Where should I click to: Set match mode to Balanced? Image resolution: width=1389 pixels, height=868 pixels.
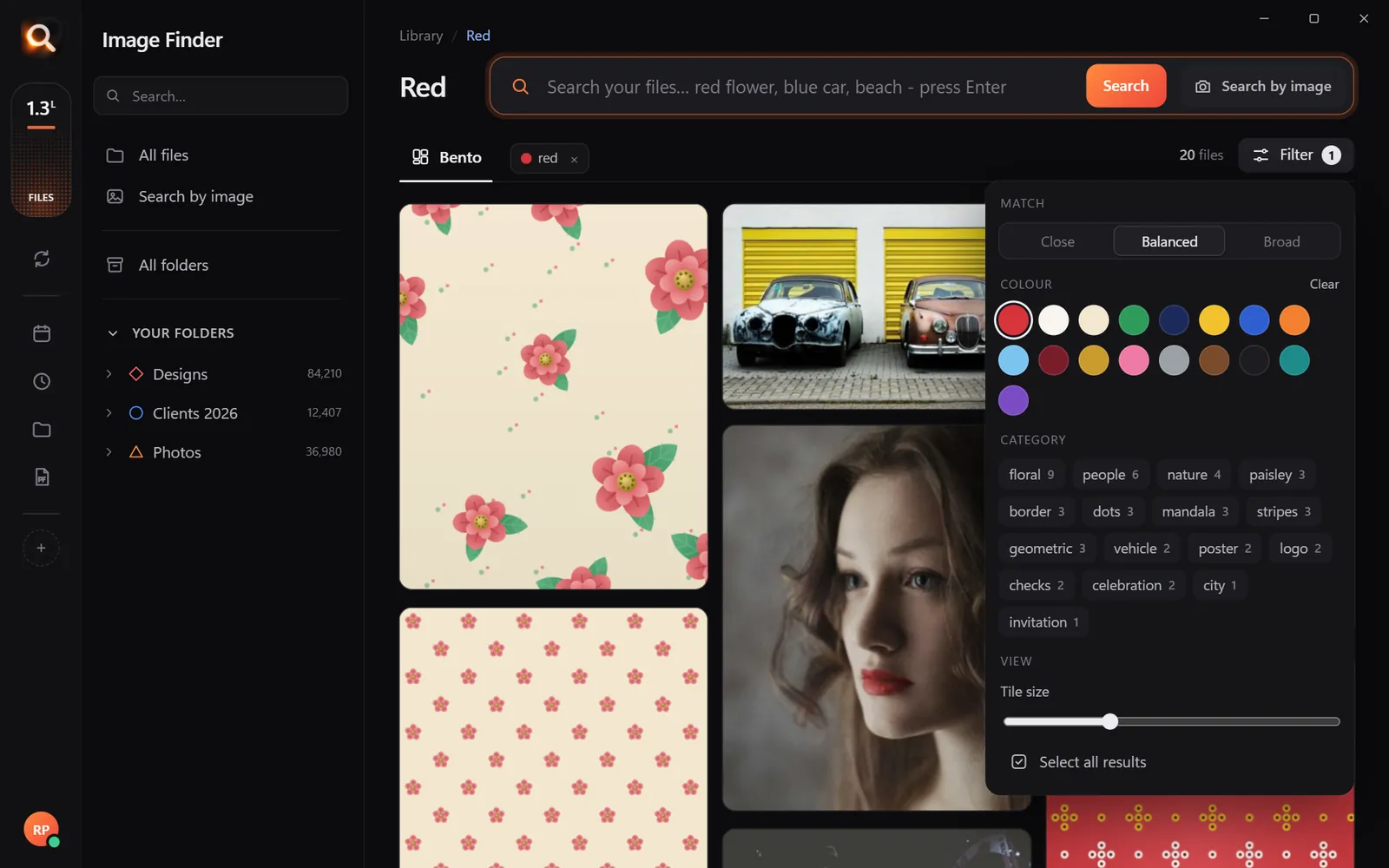pos(1169,241)
